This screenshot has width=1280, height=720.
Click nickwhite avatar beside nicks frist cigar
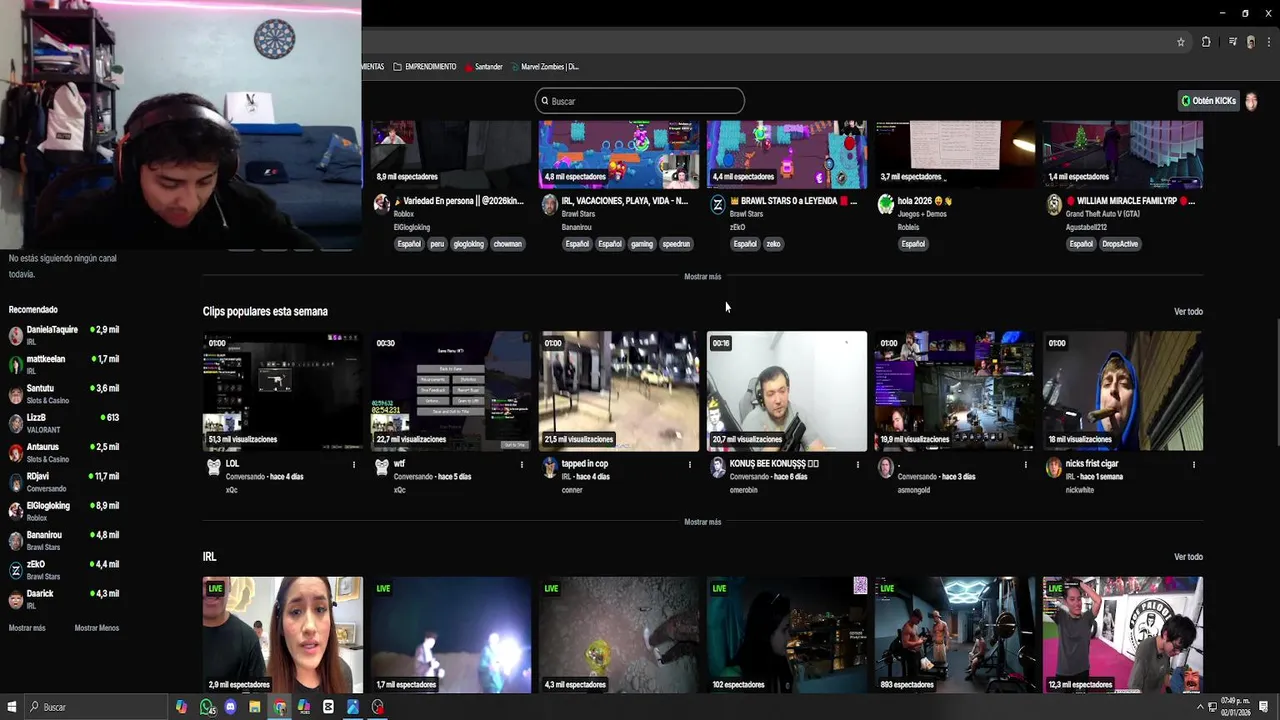[1053, 467]
